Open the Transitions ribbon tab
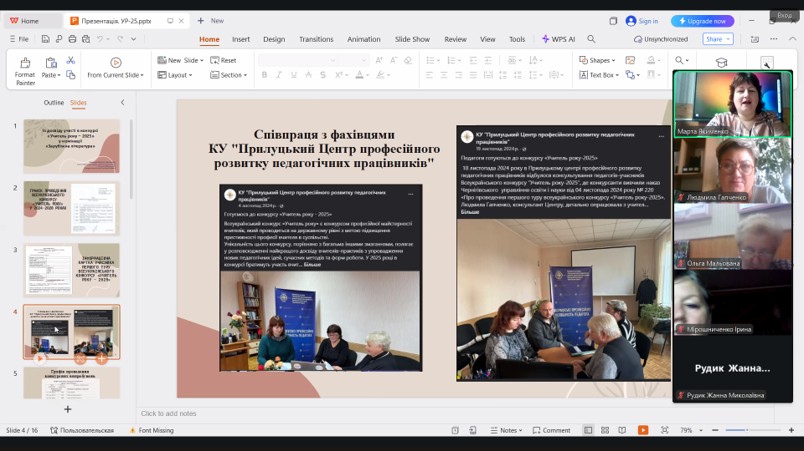 click(316, 39)
